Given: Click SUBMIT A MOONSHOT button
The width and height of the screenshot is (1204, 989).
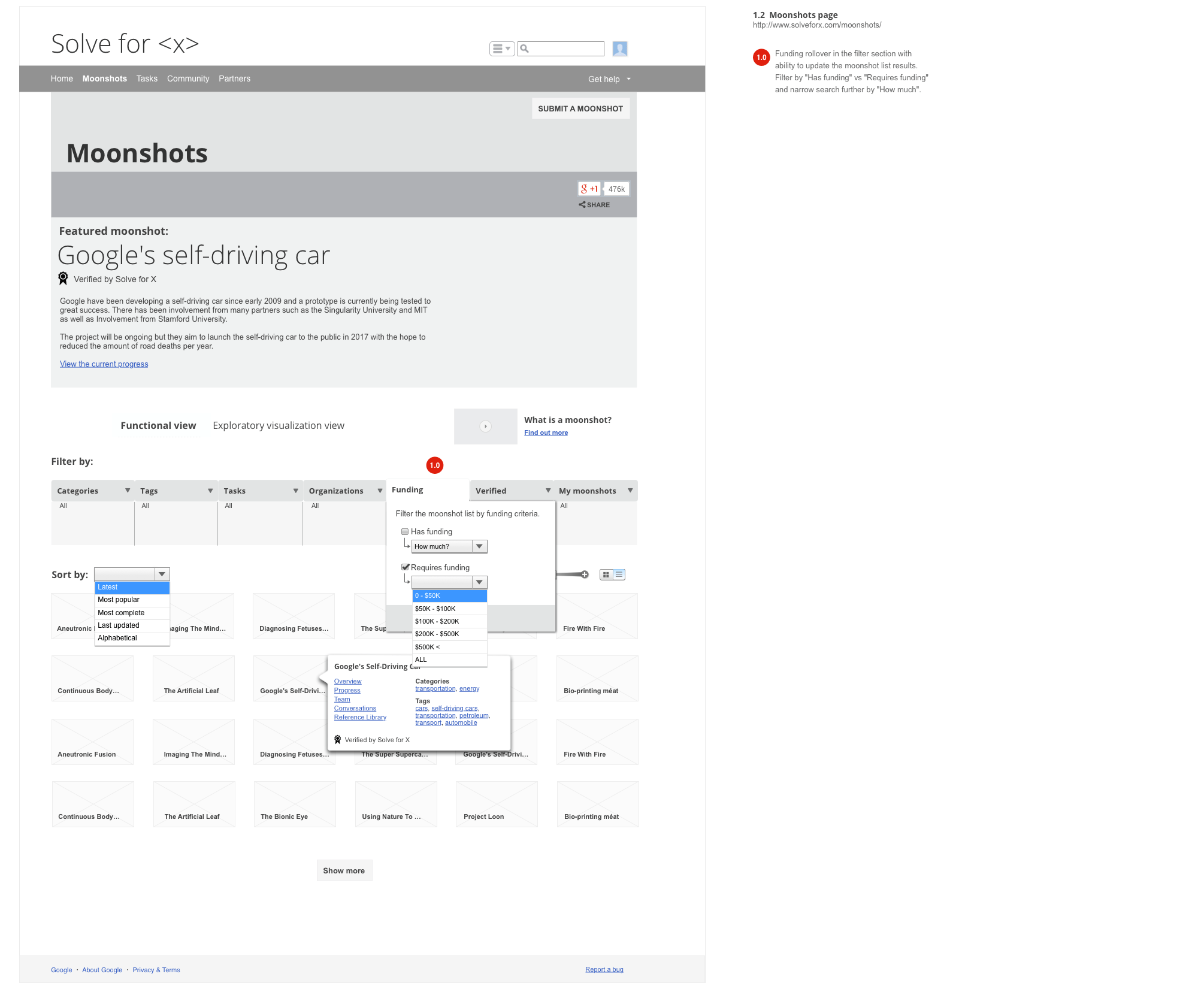Looking at the screenshot, I should 580,108.
